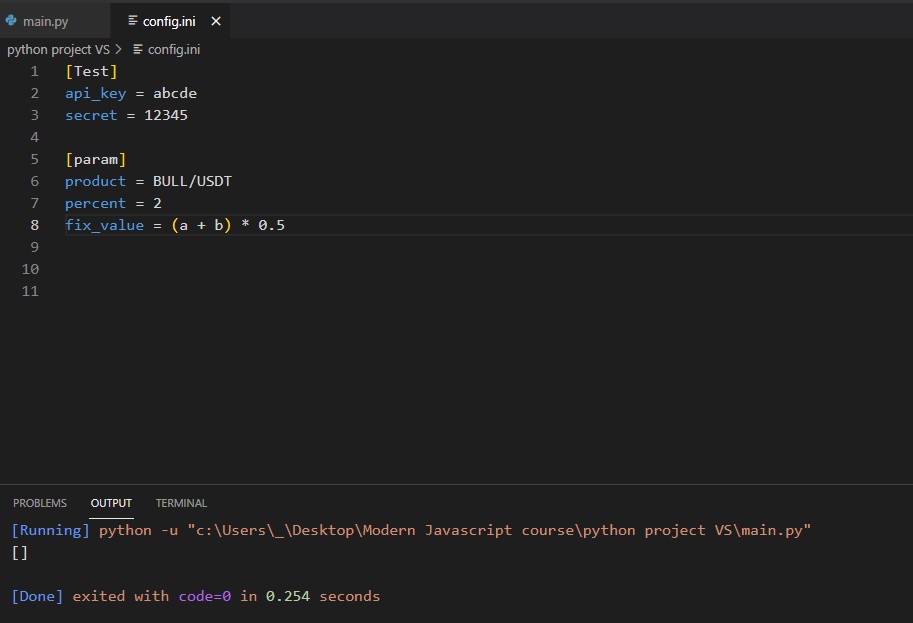Open the TERMINAL panel tab
Image resolution: width=913 pixels, height=623 pixels.
point(180,503)
